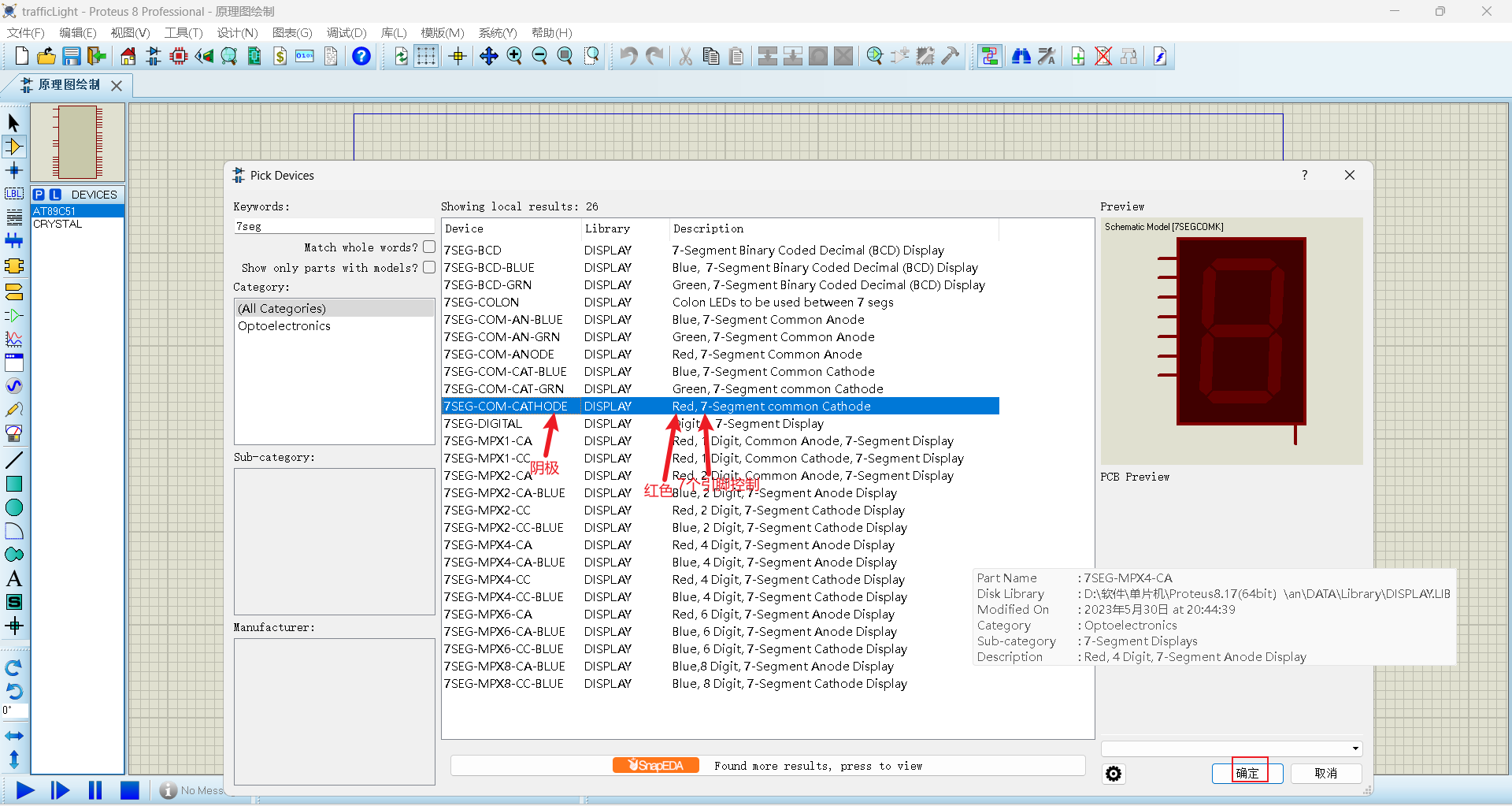
Task: Select 7SEG-COM-CATHODE device row
Action: tap(721, 407)
